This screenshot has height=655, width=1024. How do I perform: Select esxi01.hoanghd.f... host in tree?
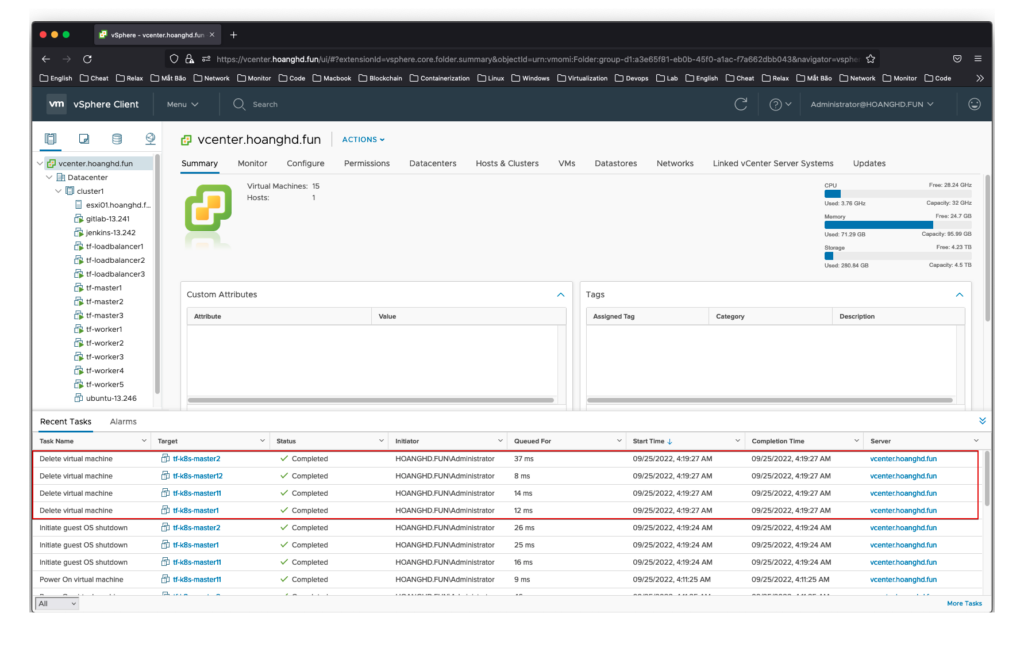[x=118, y=205]
